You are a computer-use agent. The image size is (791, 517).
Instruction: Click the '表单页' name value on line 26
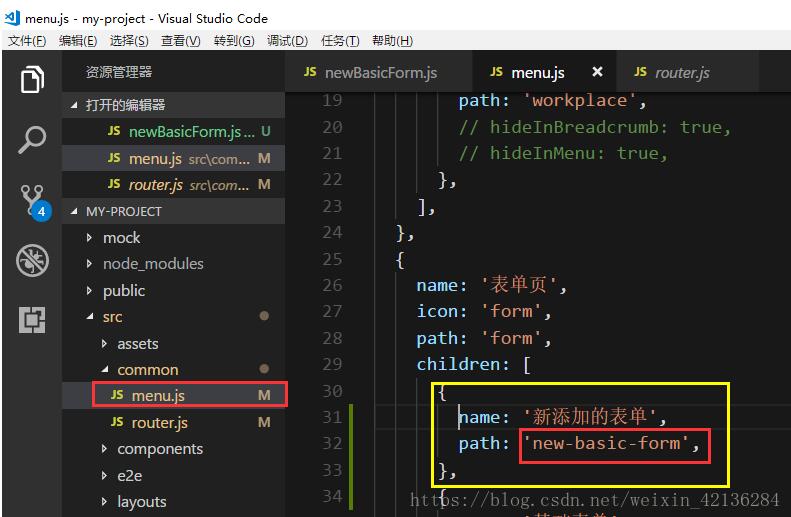tap(519, 285)
